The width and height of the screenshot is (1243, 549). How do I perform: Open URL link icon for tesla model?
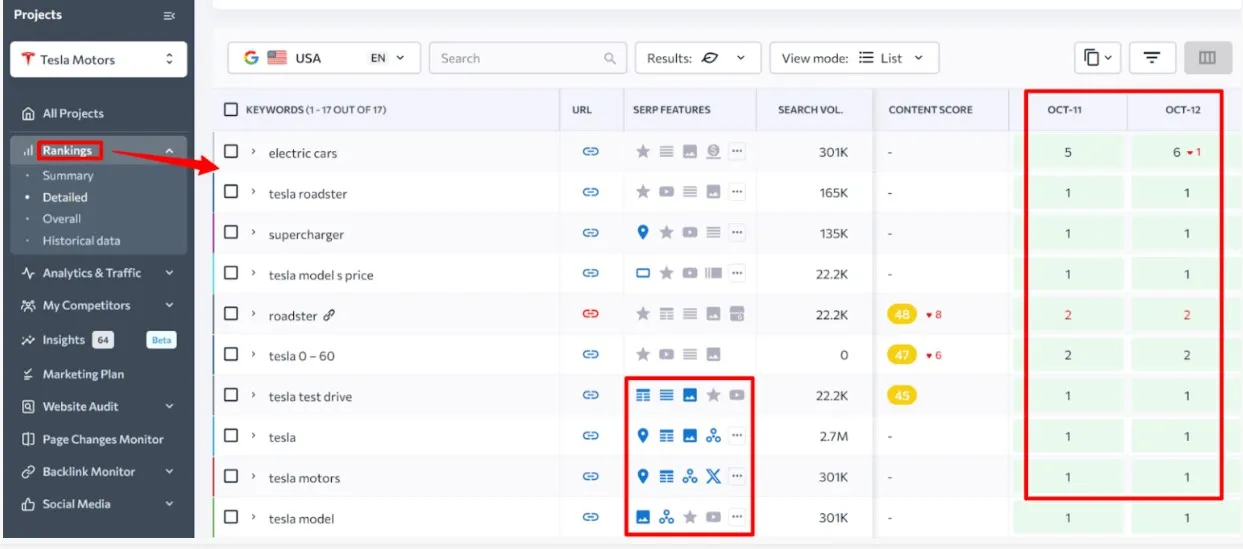coord(590,517)
